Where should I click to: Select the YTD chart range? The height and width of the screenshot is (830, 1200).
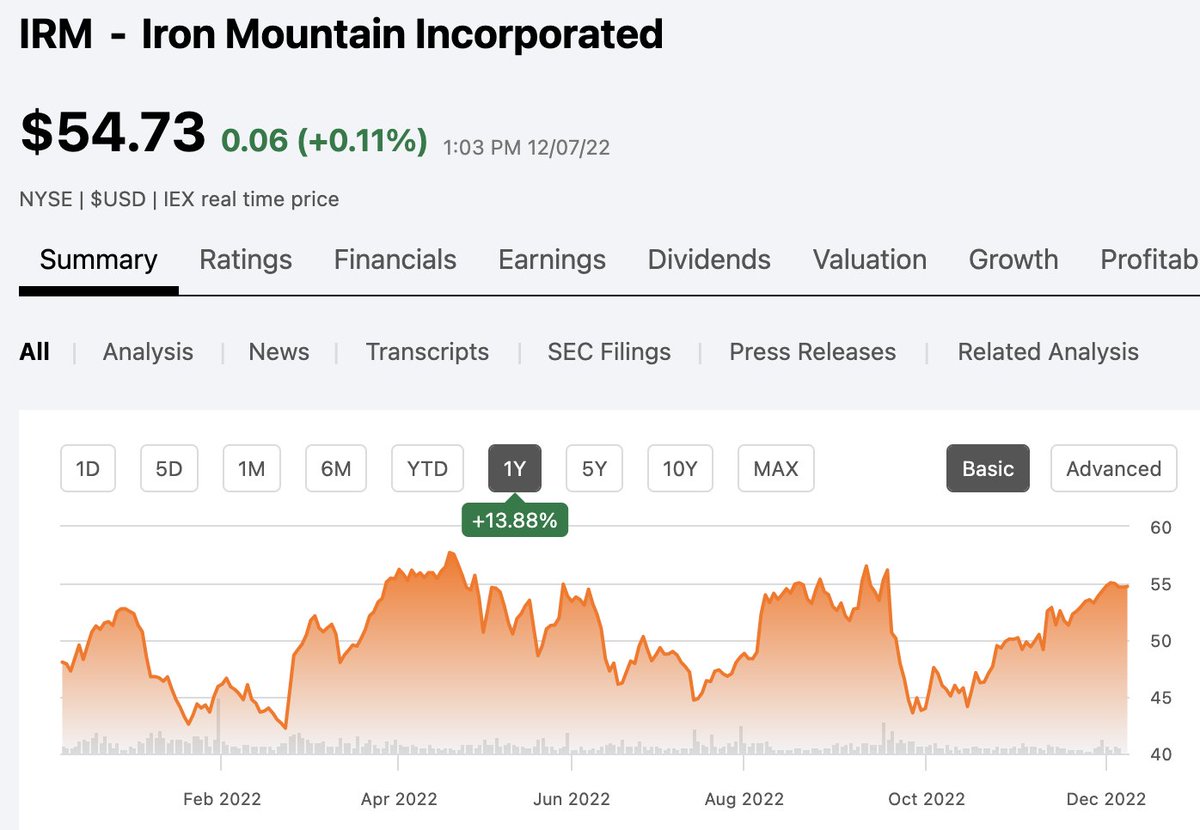pos(428,469)
